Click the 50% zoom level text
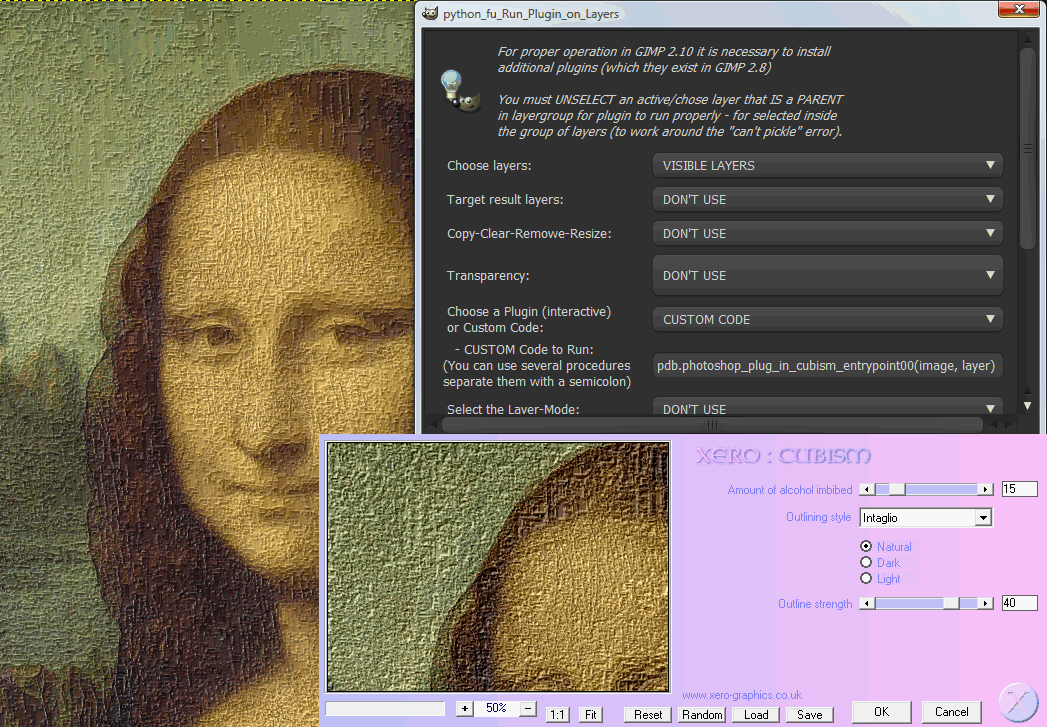 [x=496, y=708]
